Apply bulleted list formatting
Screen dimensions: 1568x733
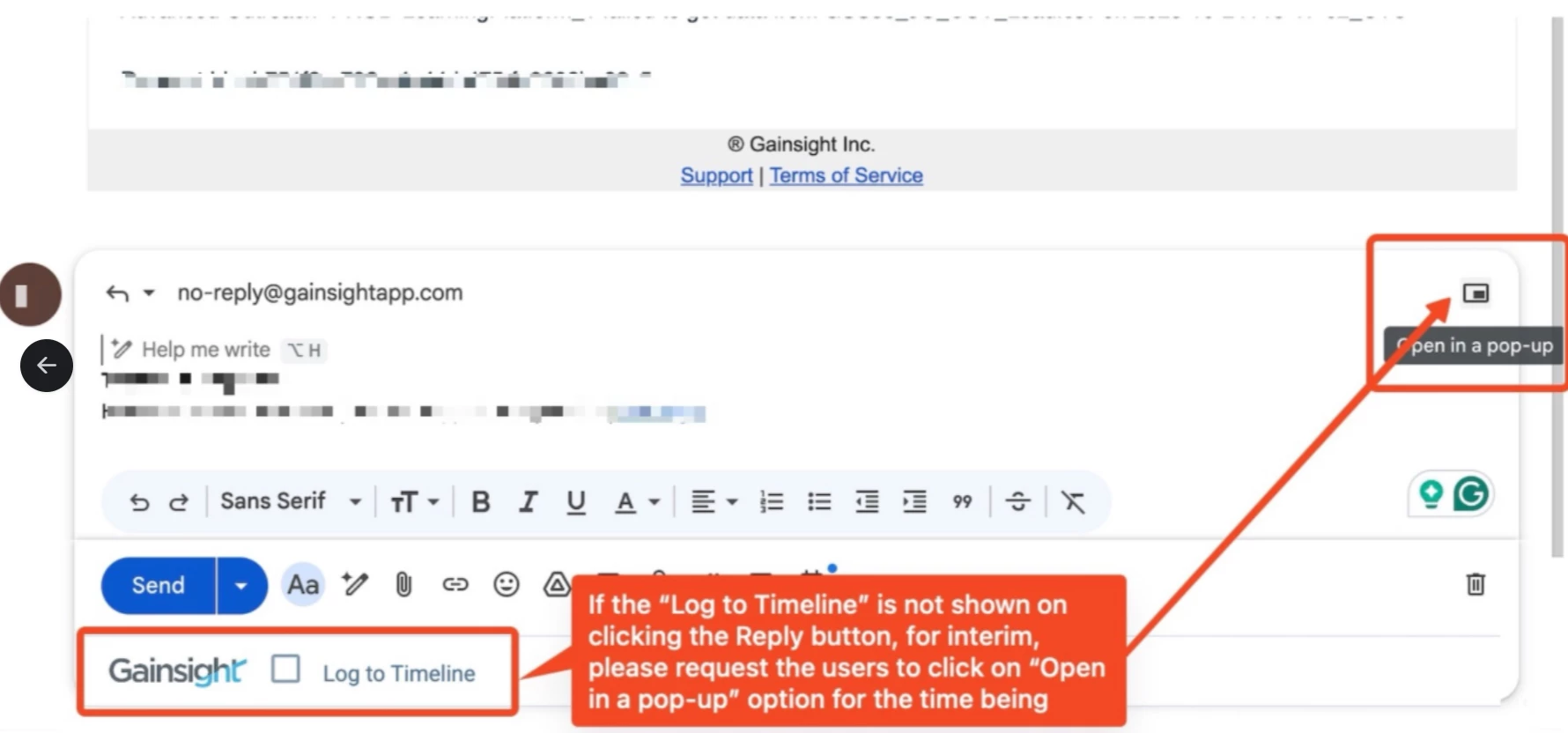coord(819,502)
